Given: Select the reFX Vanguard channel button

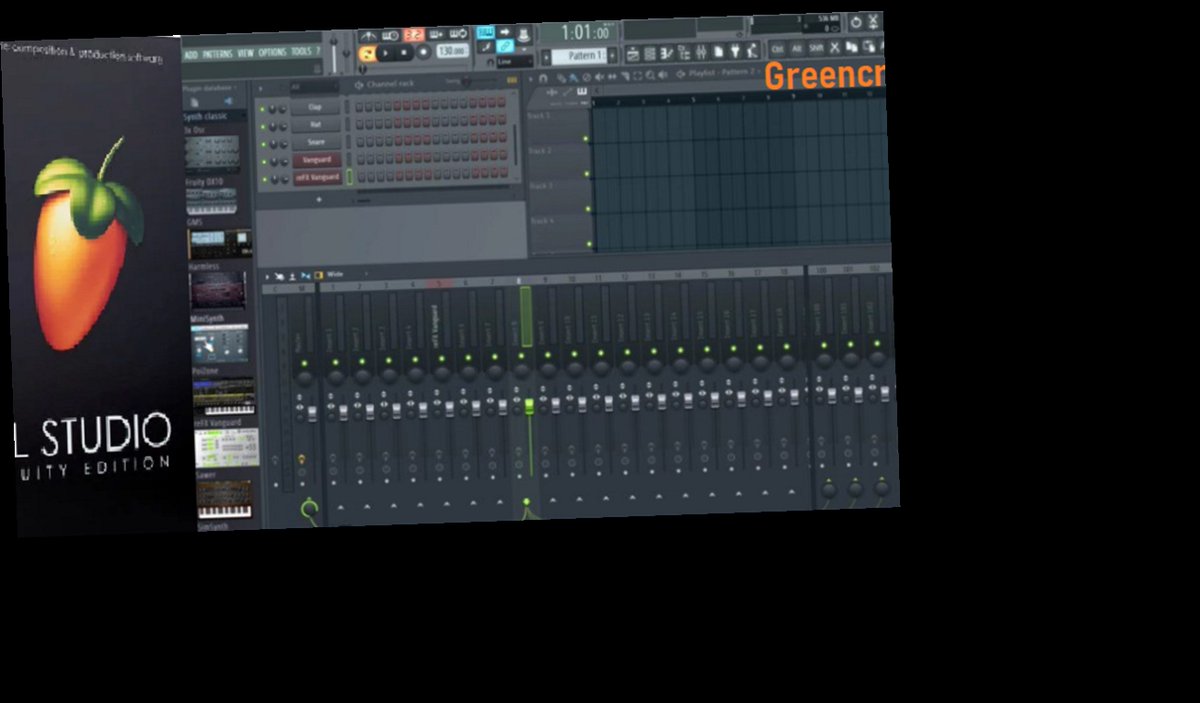Looking at the screenshot, I should tap(318, 177).
